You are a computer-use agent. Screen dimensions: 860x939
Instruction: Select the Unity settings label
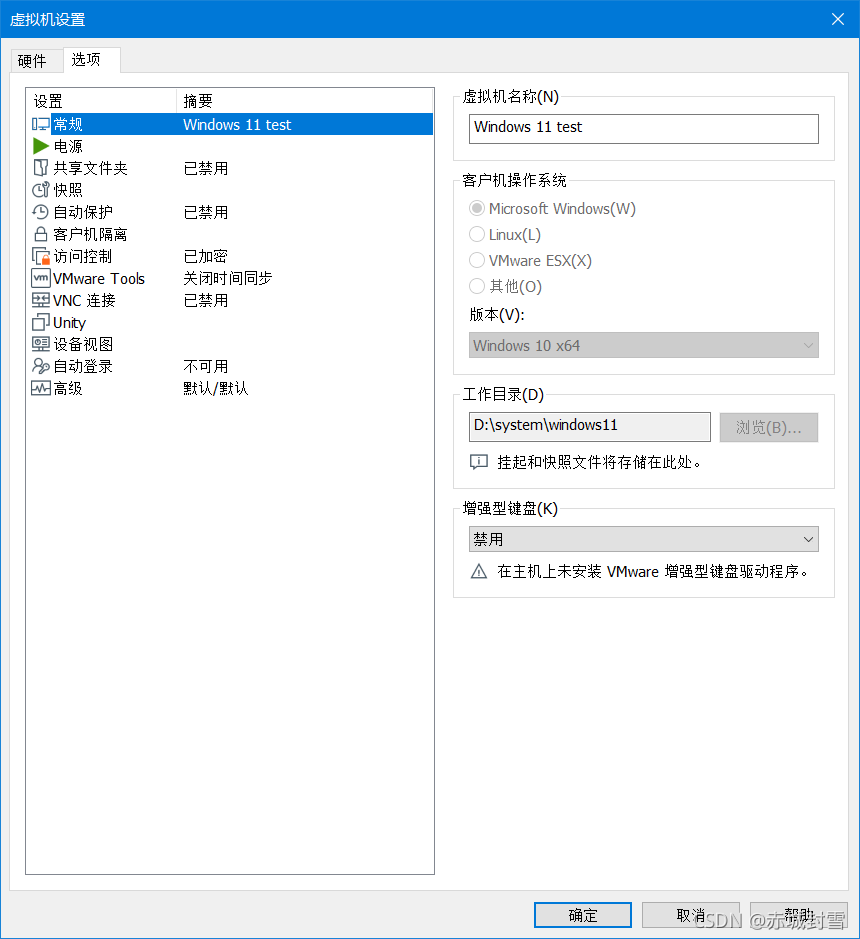click(69, 323)
